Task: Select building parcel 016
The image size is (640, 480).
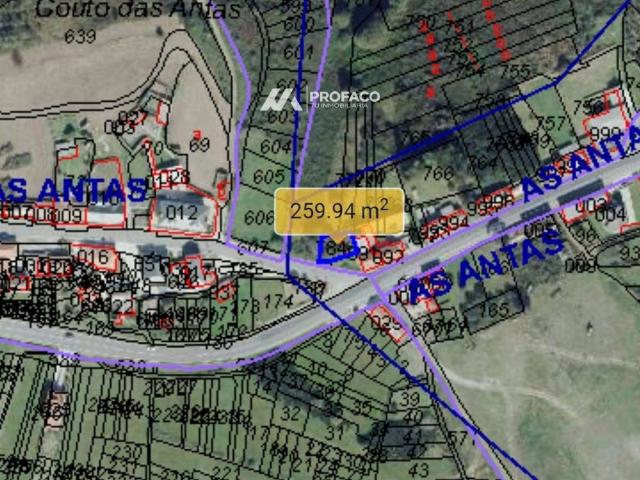Action: pyautogui.click(x=93, y=257)
